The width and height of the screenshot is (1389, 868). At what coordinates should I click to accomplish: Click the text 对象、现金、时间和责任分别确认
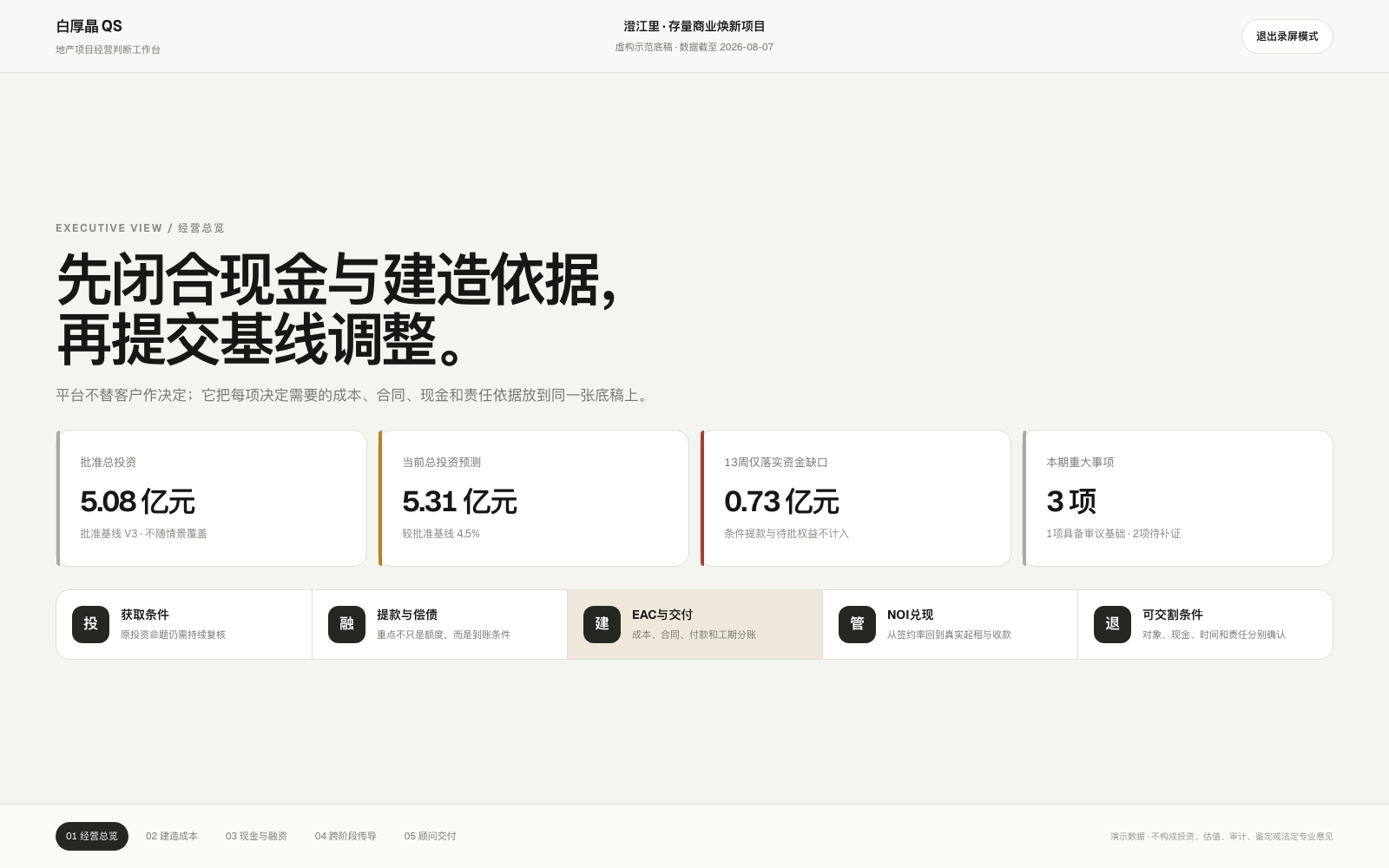(1214, 635)
